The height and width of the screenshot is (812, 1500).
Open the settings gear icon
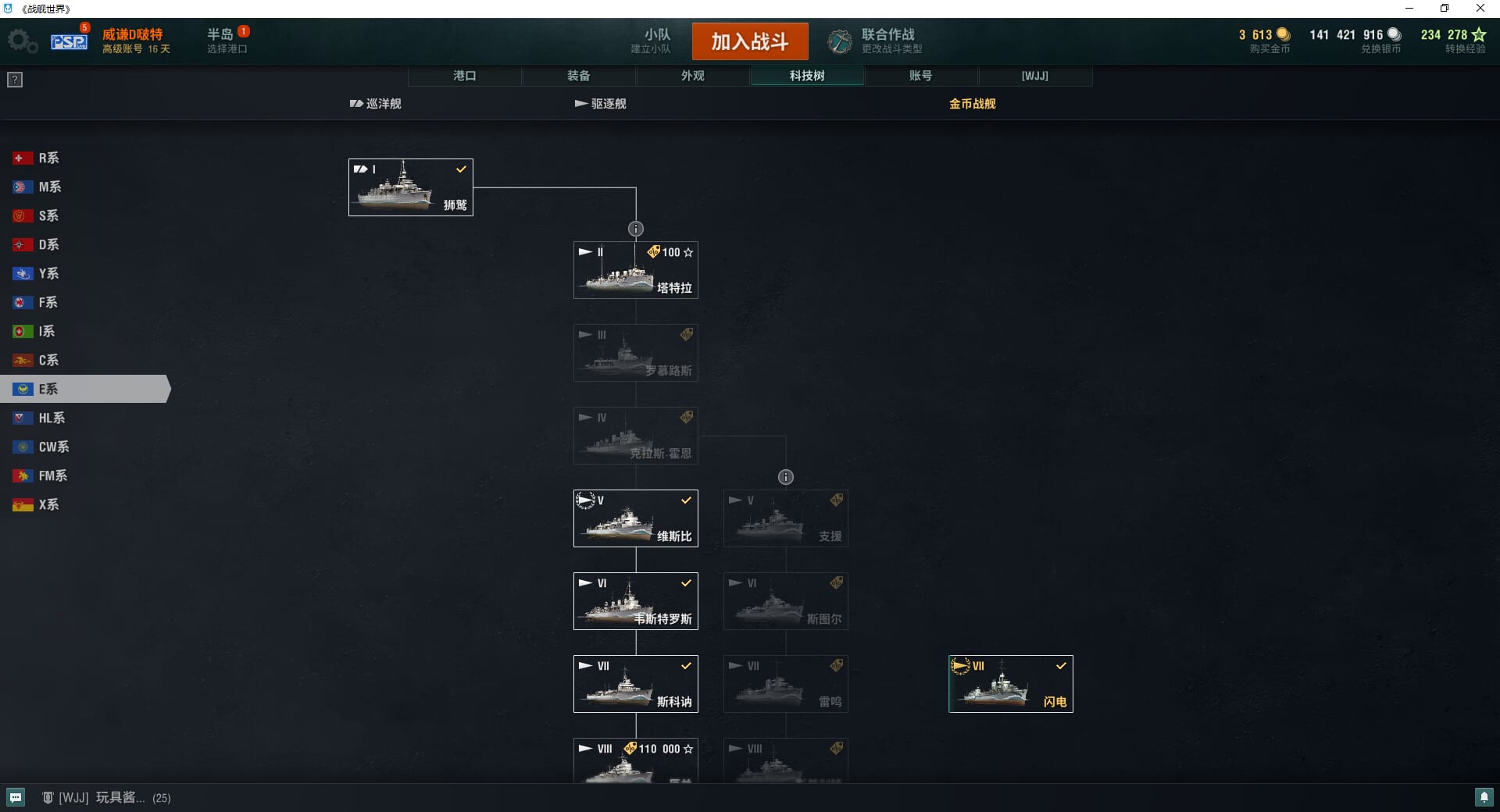(x=22, y=41)
